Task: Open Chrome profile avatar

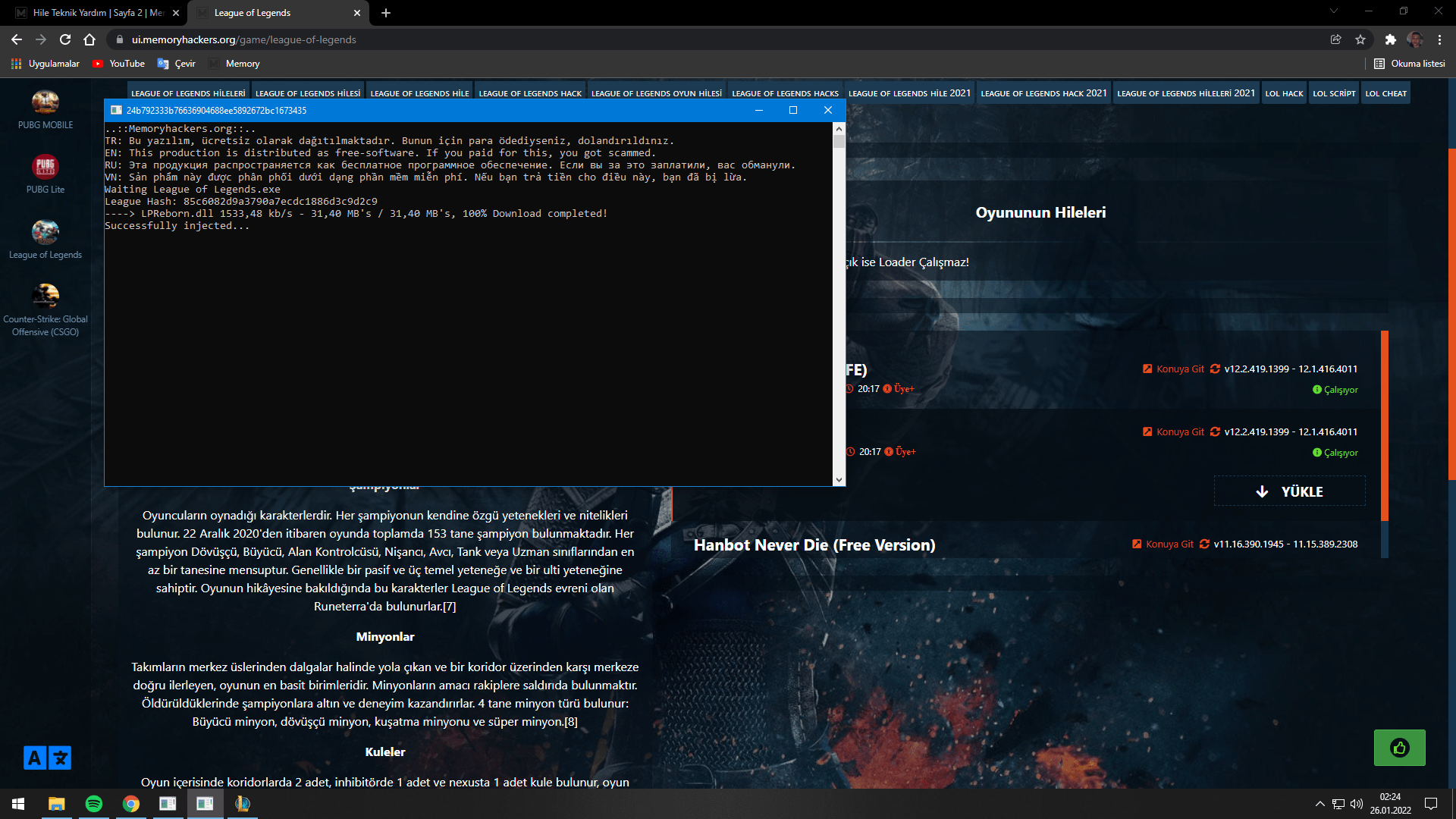Action: 1415,39
